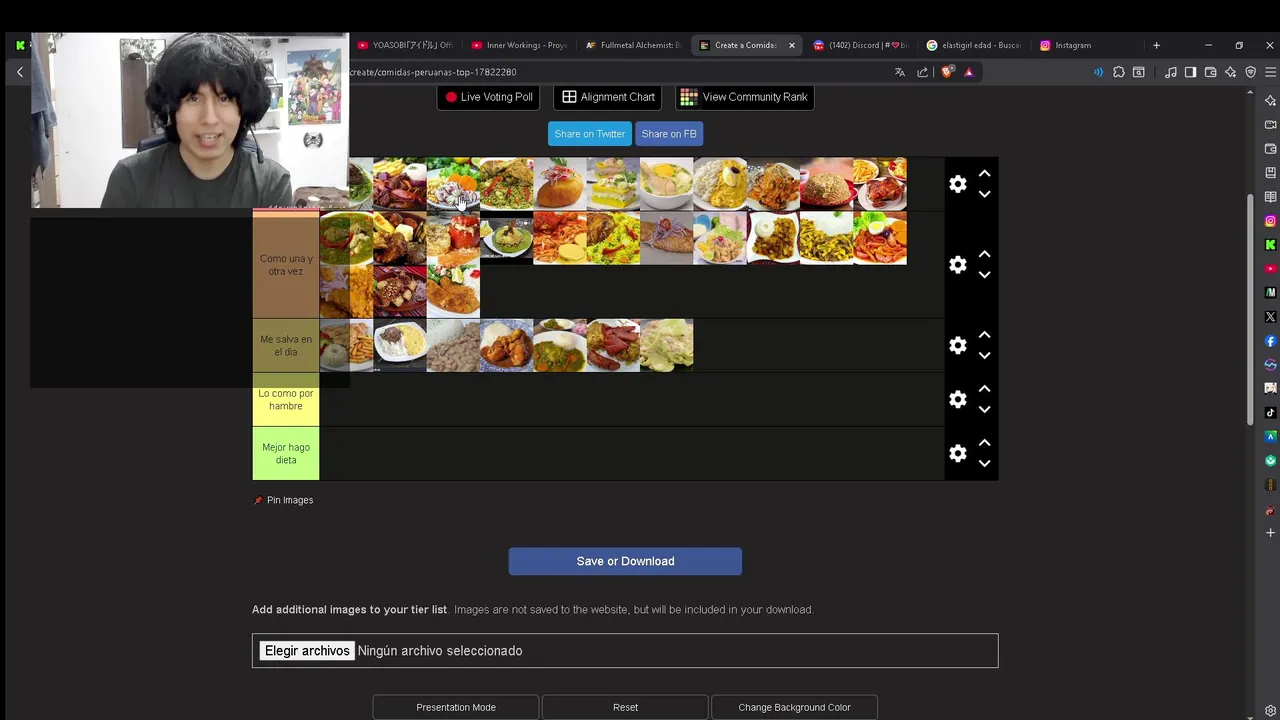Open YouTube shortcut in the right sidebar
1280x720 pixels.
[x=1270, y=269]
